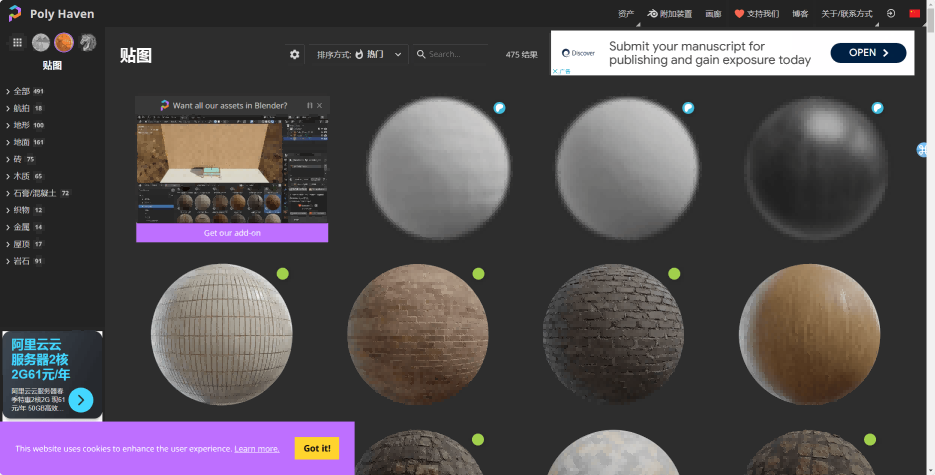Select the orange textures sphere icon

64,42
